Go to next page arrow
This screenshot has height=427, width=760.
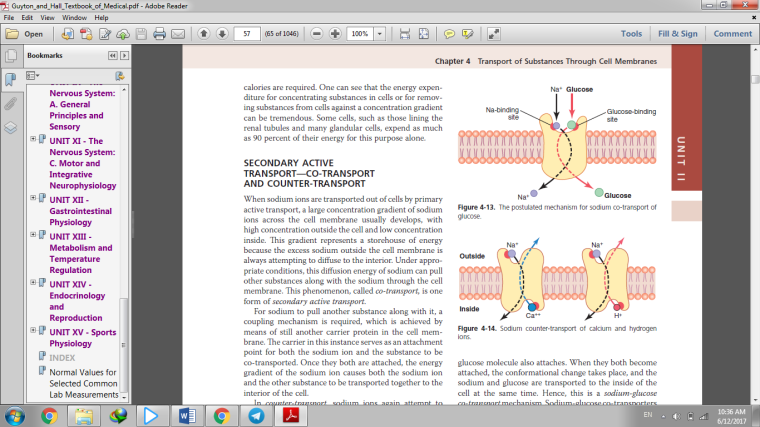pos(222,34)
